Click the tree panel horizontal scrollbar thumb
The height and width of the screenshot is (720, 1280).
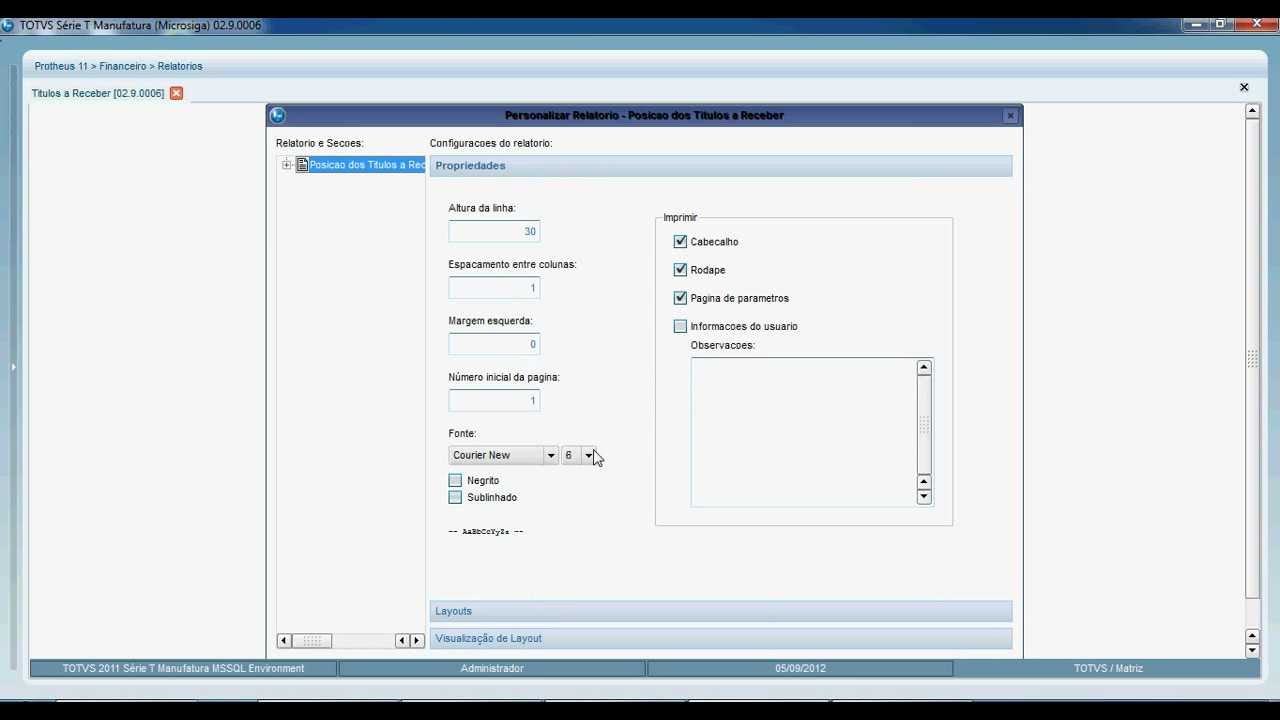(x=312, y=640)
